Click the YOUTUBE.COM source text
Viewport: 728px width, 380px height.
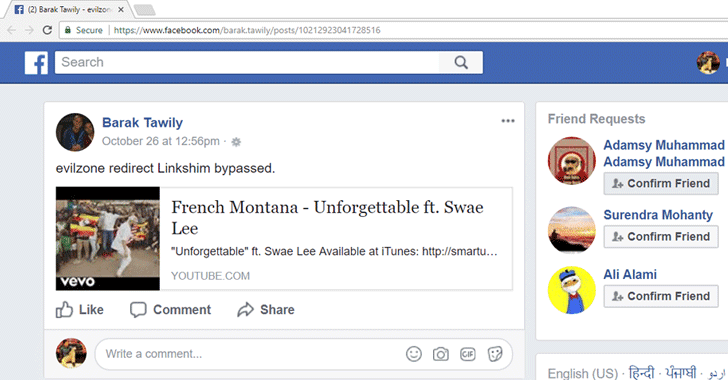coord(210,276)
